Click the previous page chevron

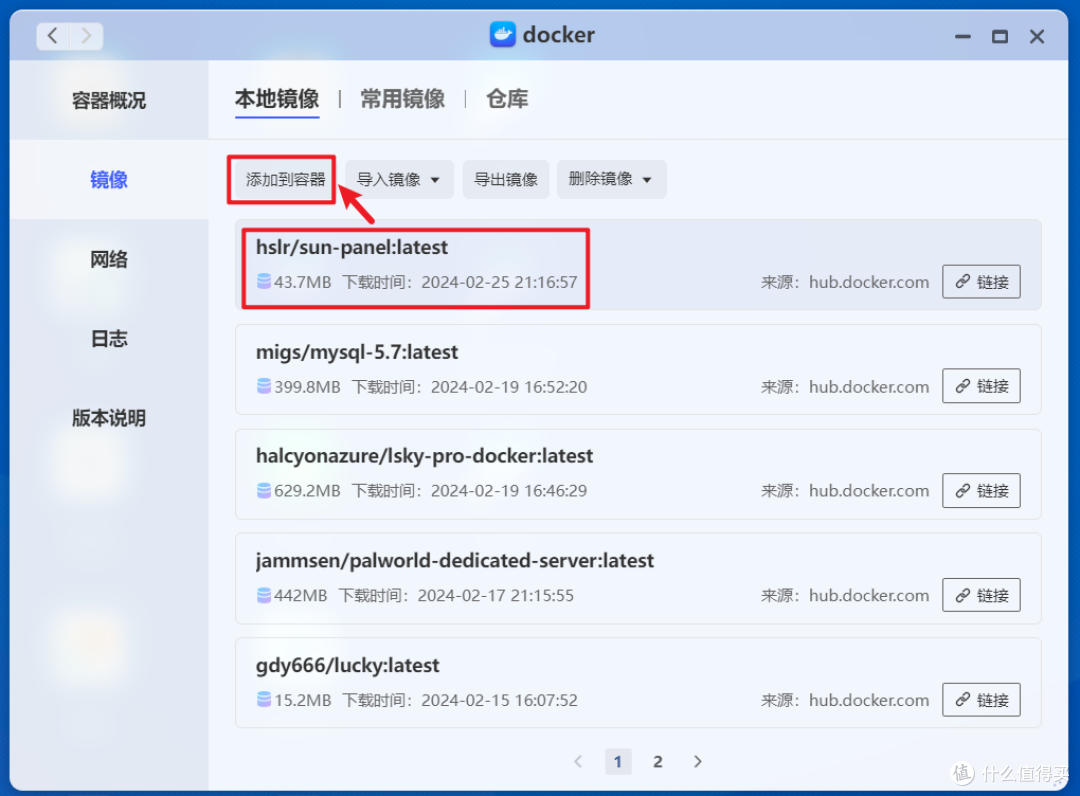pos(578,761)
